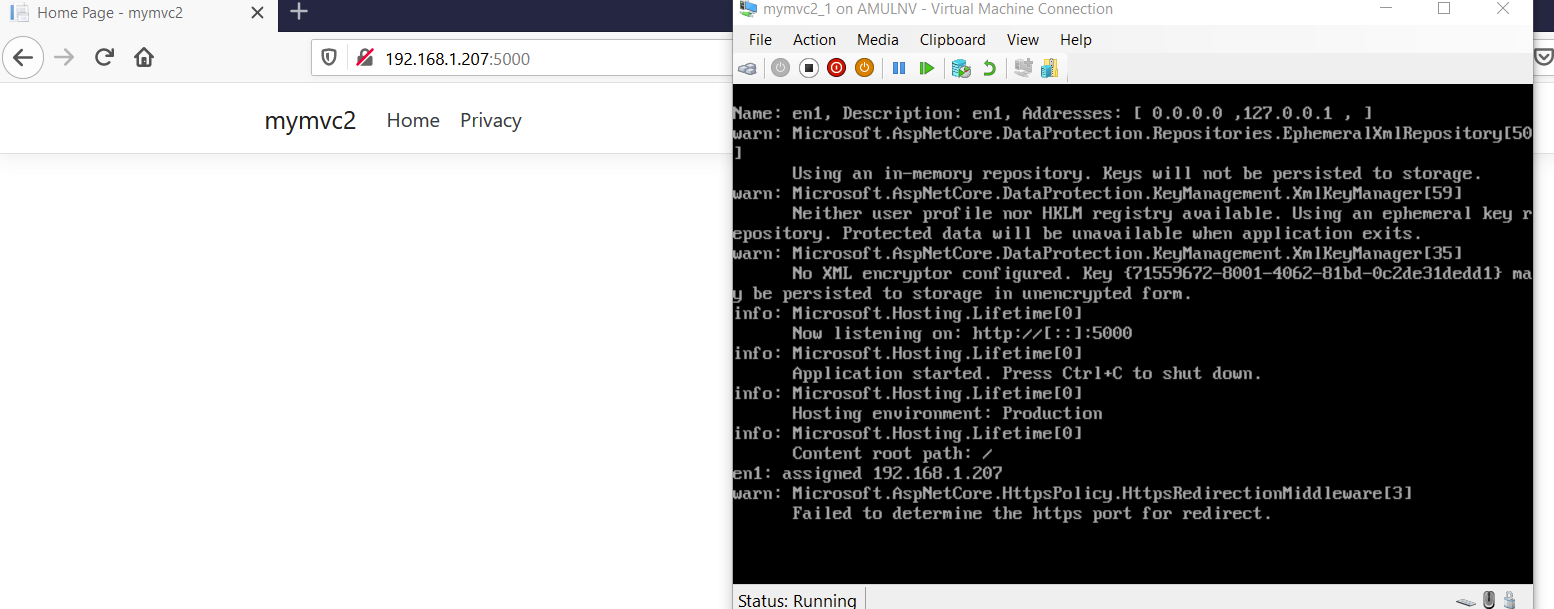1554x609 pixels.
Task: Take a checkpoint of the virtual machine
Action: point(961,68)
